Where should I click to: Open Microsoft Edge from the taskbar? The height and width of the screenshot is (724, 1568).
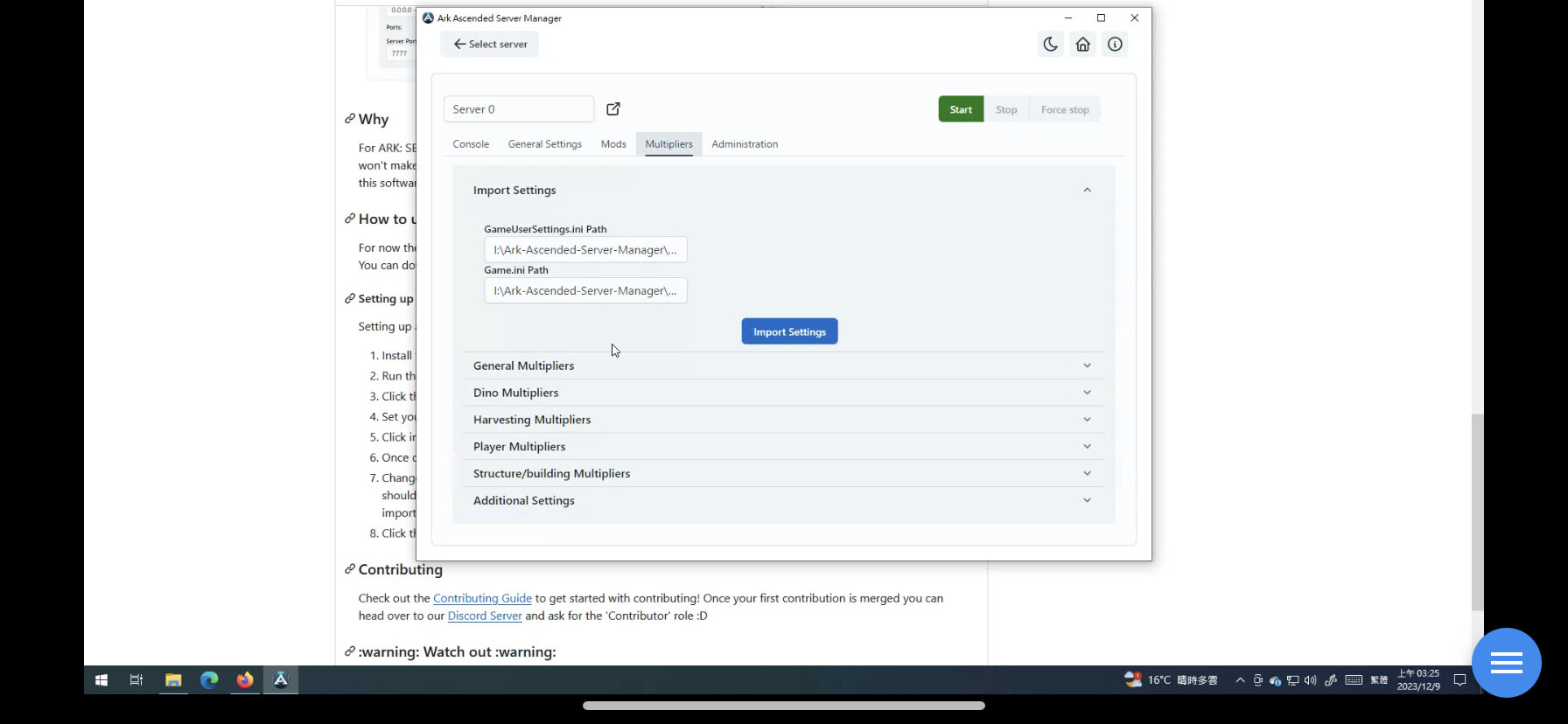[209, 680]
